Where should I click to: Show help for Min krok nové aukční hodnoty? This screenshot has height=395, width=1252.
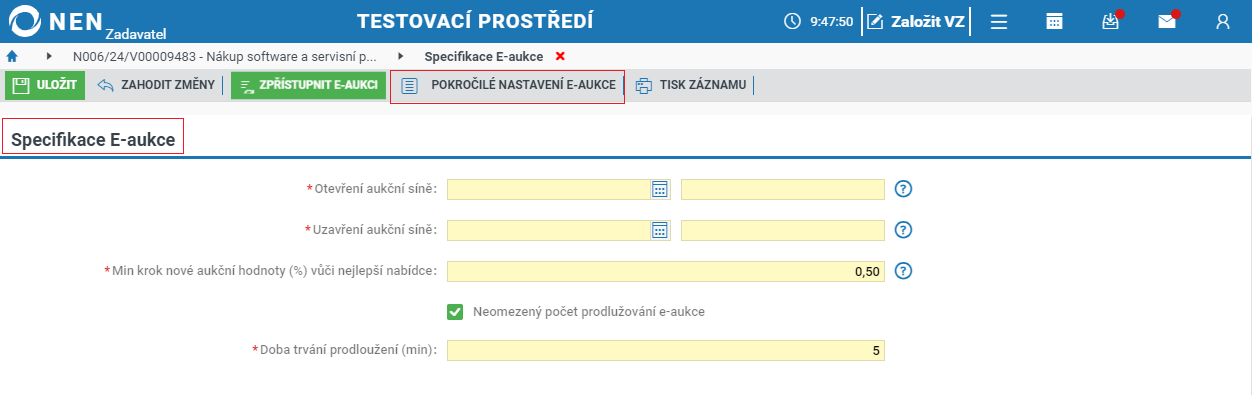tap(904, 271)
